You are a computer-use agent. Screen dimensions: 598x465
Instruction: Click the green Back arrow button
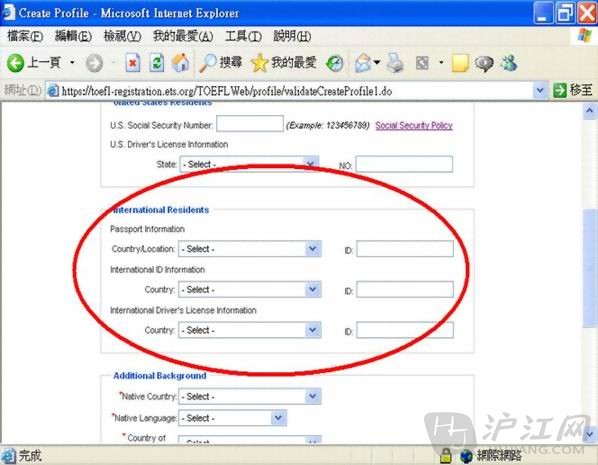16,63
